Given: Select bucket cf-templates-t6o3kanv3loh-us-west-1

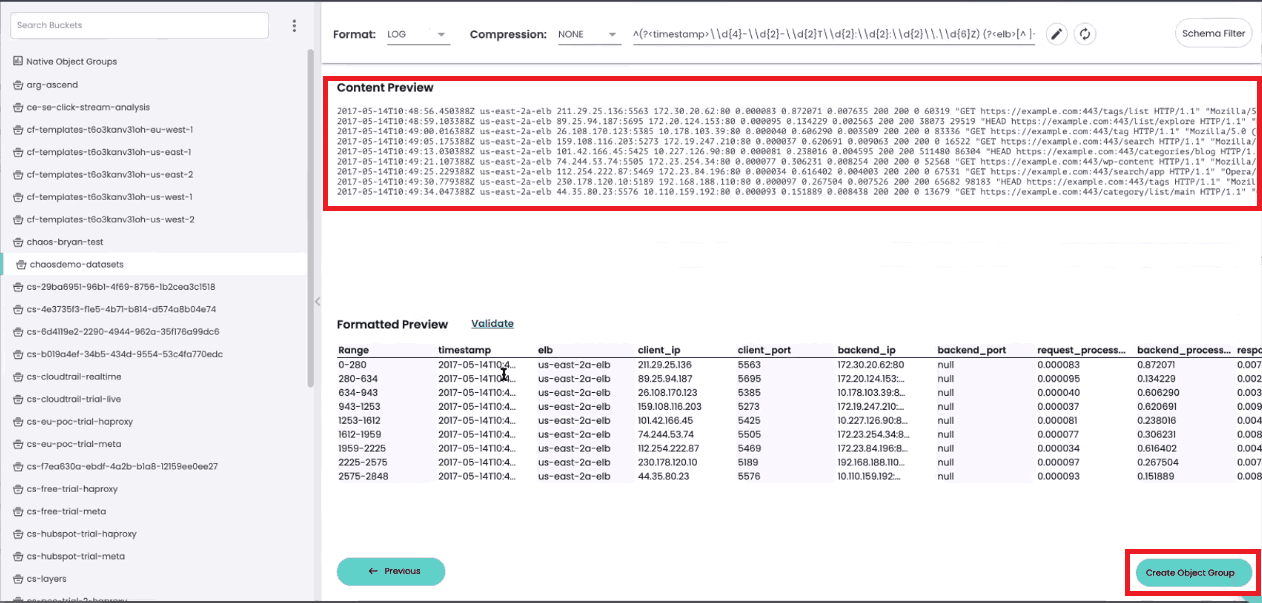Looking at the screenshot, I should tap(110, 197).
